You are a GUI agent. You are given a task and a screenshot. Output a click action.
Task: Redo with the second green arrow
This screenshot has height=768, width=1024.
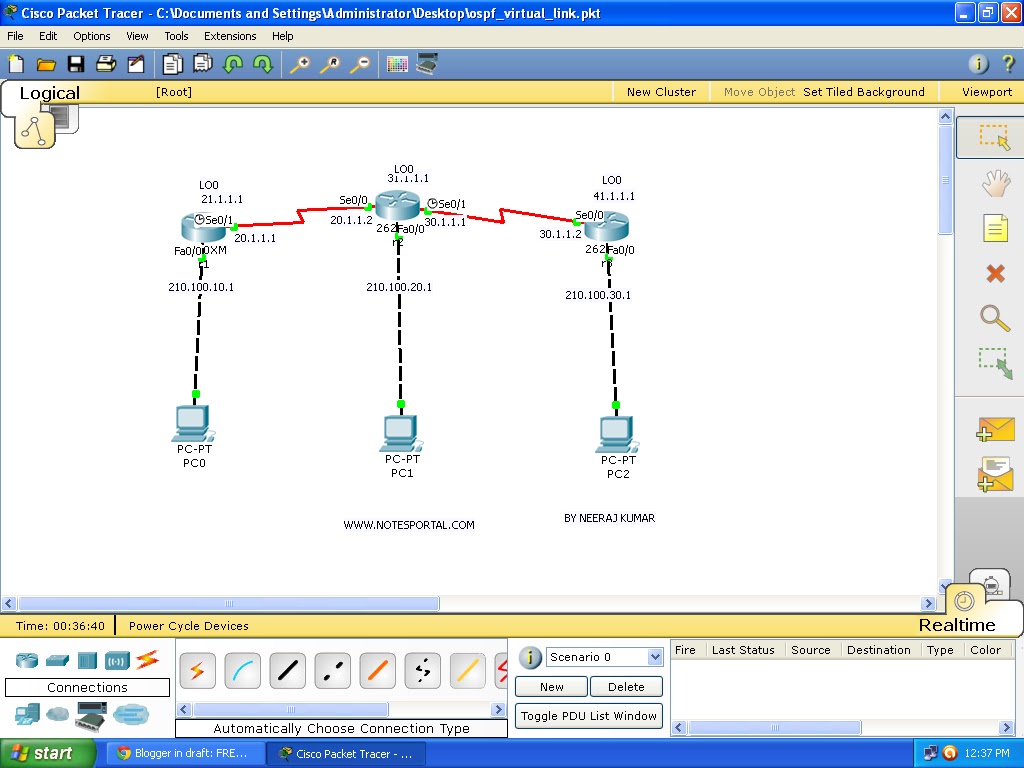263,64
